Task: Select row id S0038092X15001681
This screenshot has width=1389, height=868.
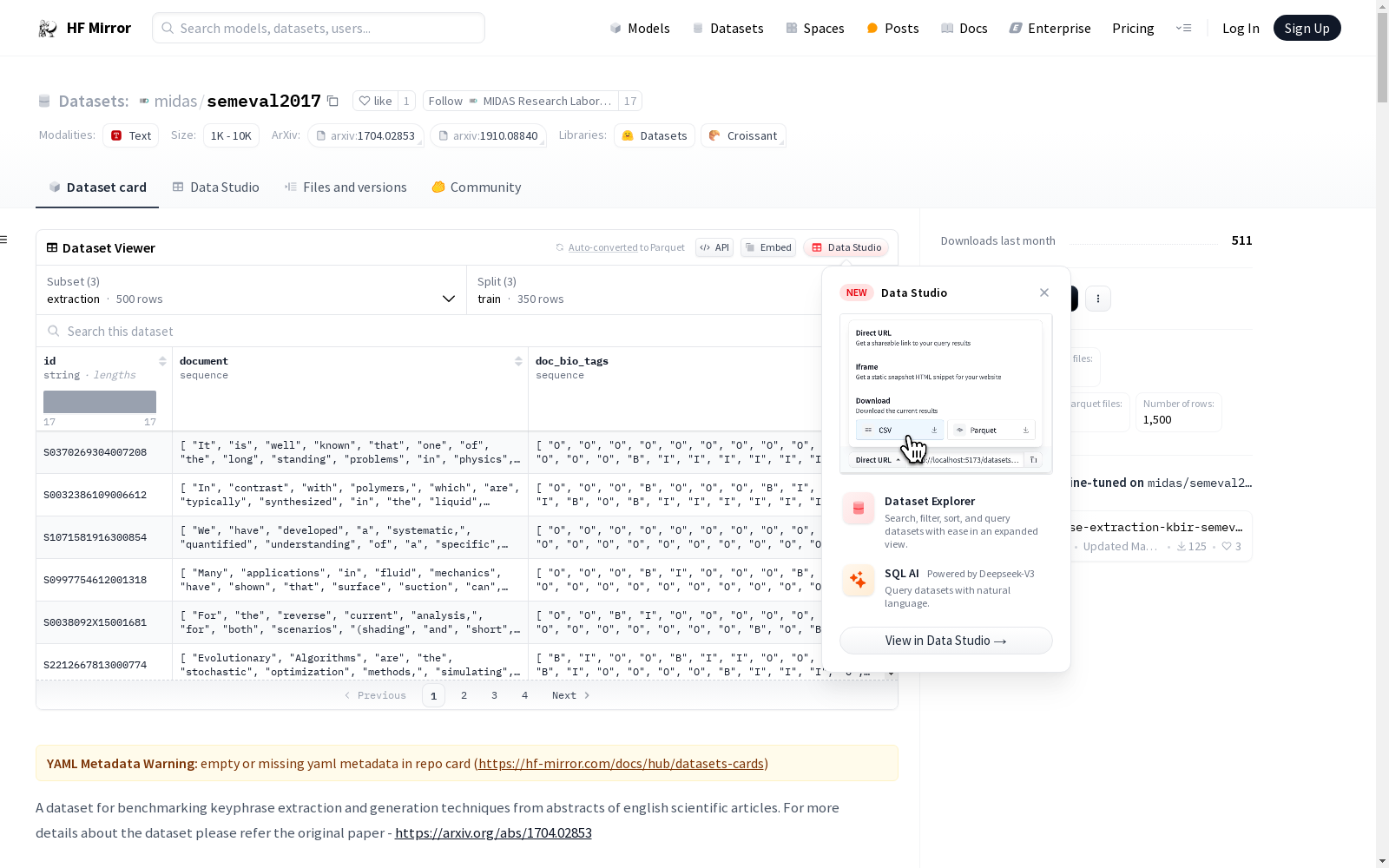Action: 95,622
